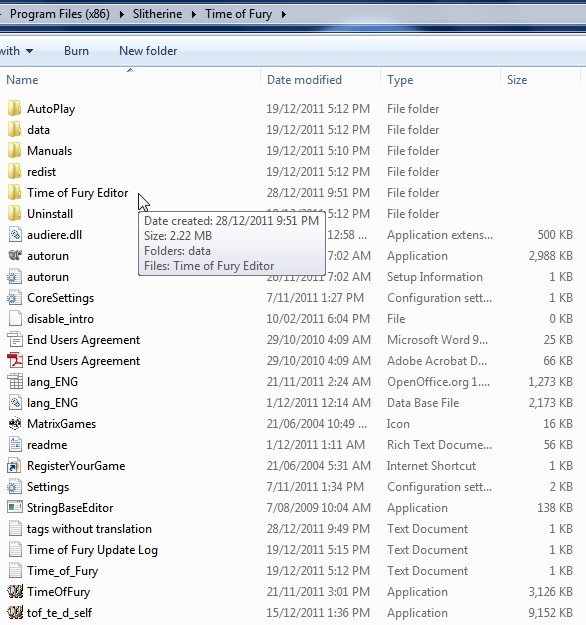Image resolution: width=586 pixels, height=625 pixels.
Task: Click Time of Fury in the address bar
Action: point(238,14)
